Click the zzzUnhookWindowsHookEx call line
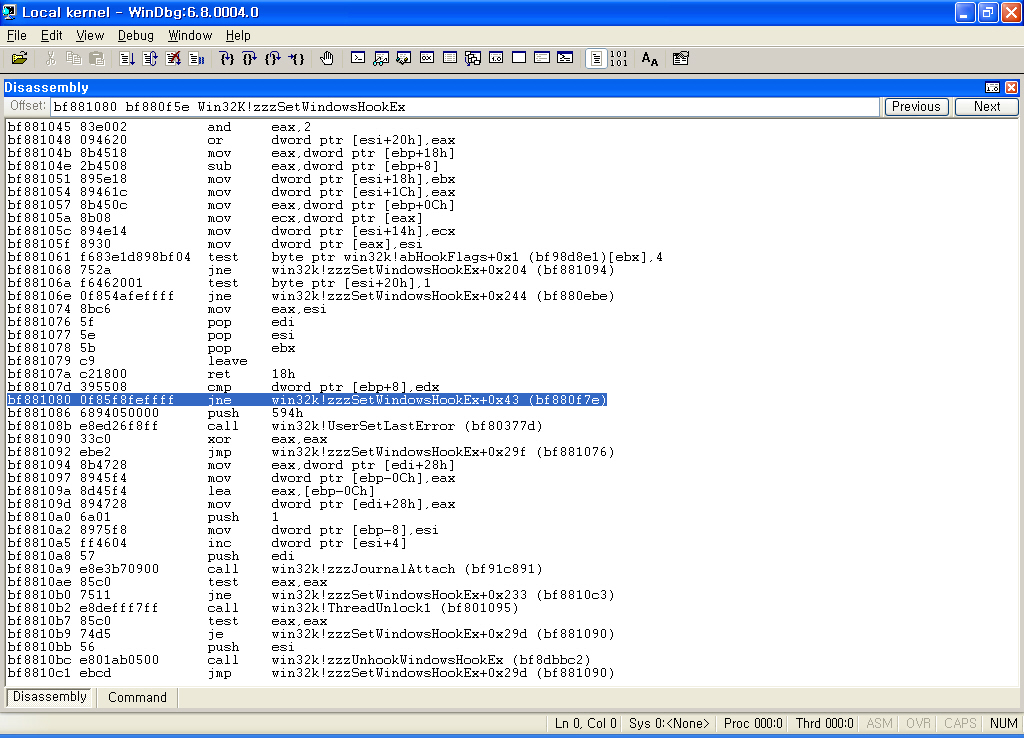This screenshot has width=1024, height=738. coord(299,660)
